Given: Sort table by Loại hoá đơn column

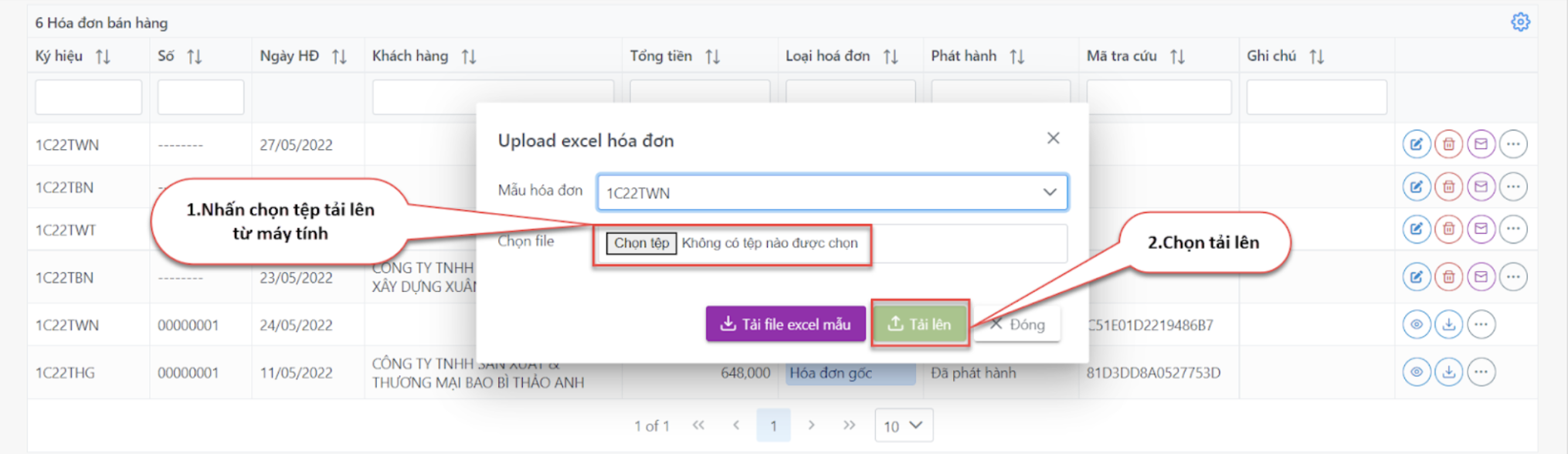Looking at the screenshot, I should tap(891, 56).
